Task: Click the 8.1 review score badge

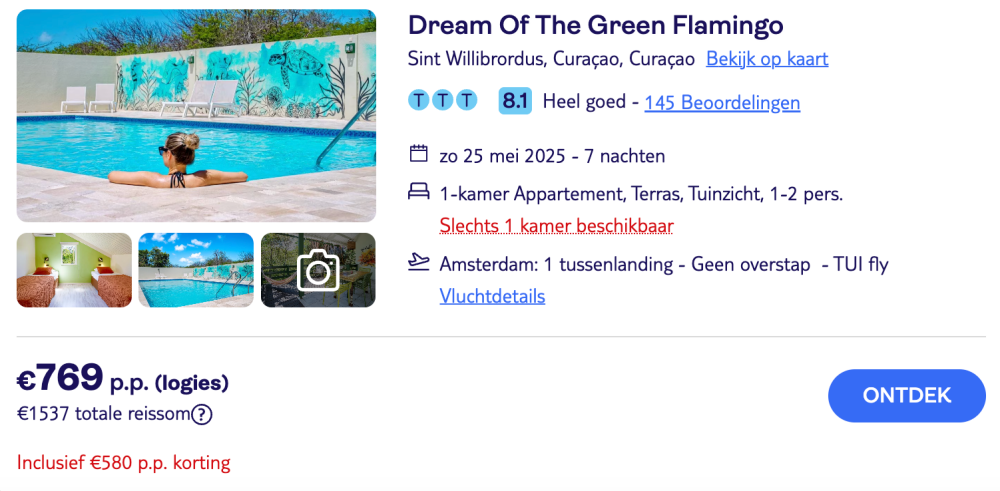Action: [515, 101]
